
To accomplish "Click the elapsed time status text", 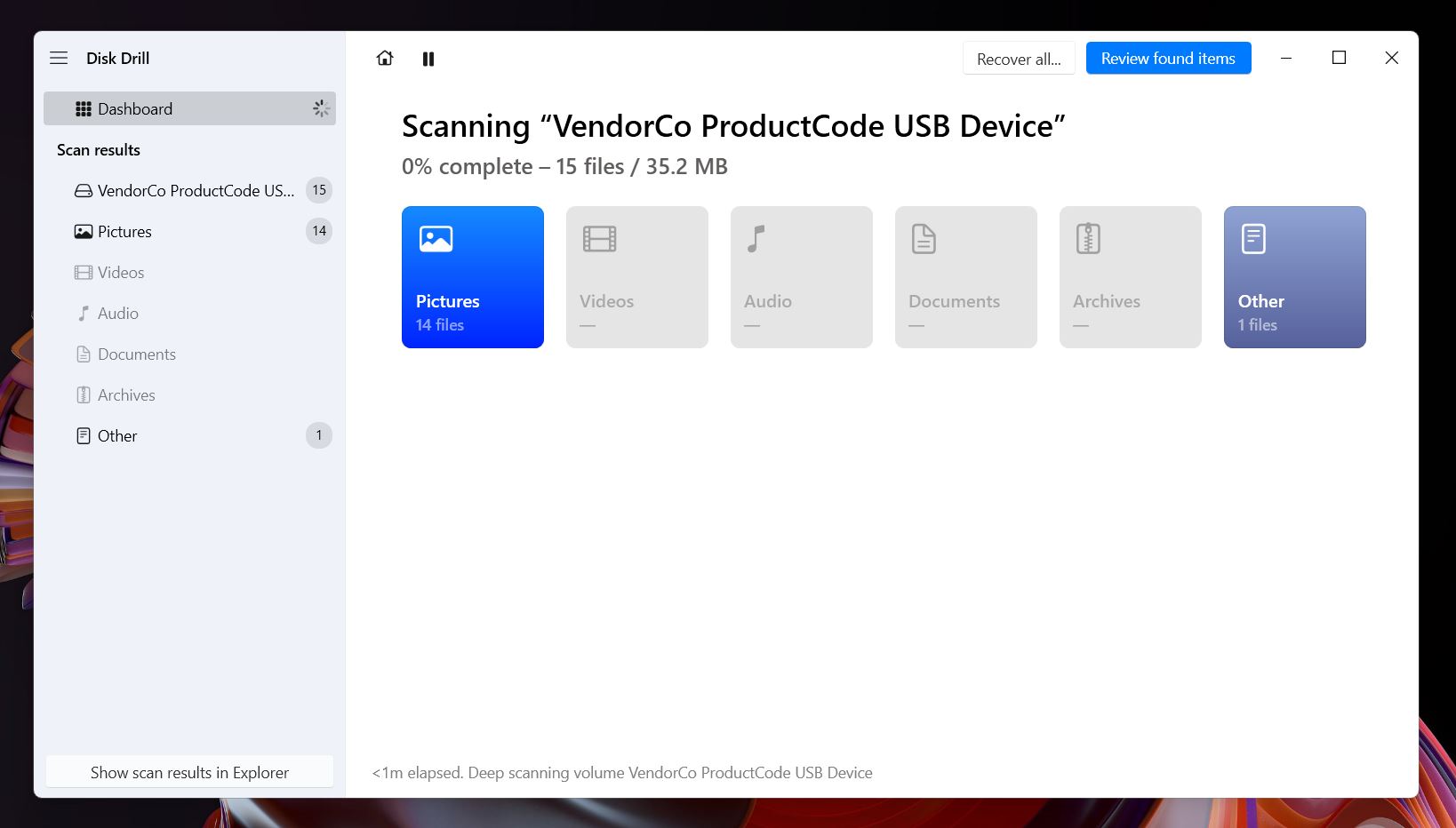I will (622, 772).
